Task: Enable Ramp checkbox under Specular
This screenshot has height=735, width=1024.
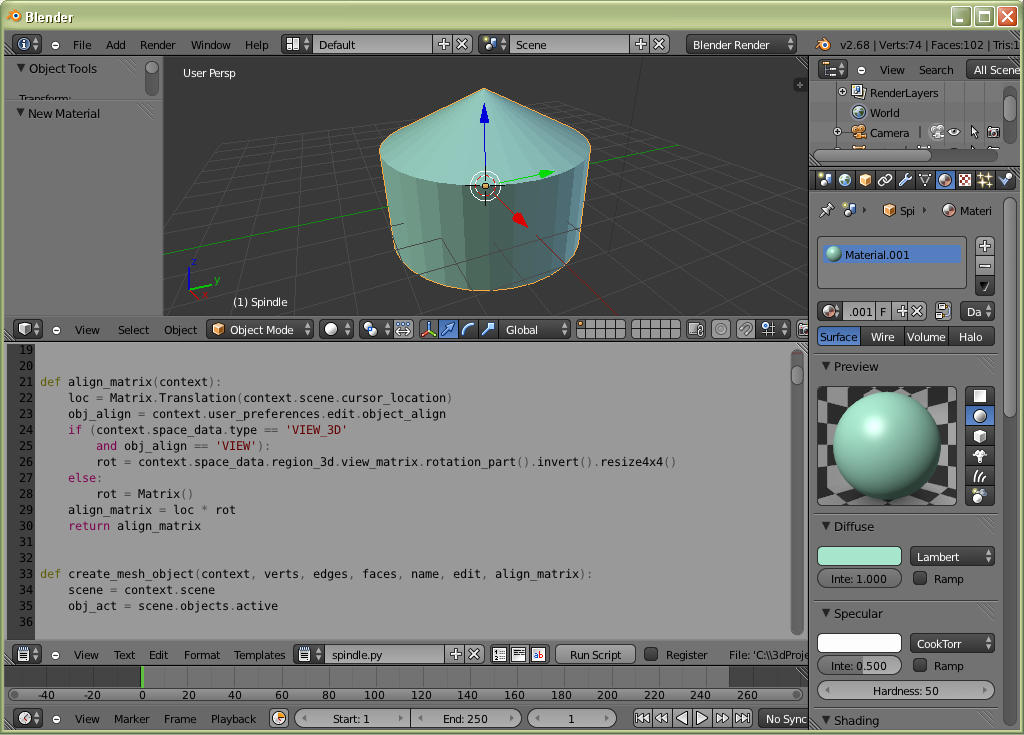Action: (920, 665)
